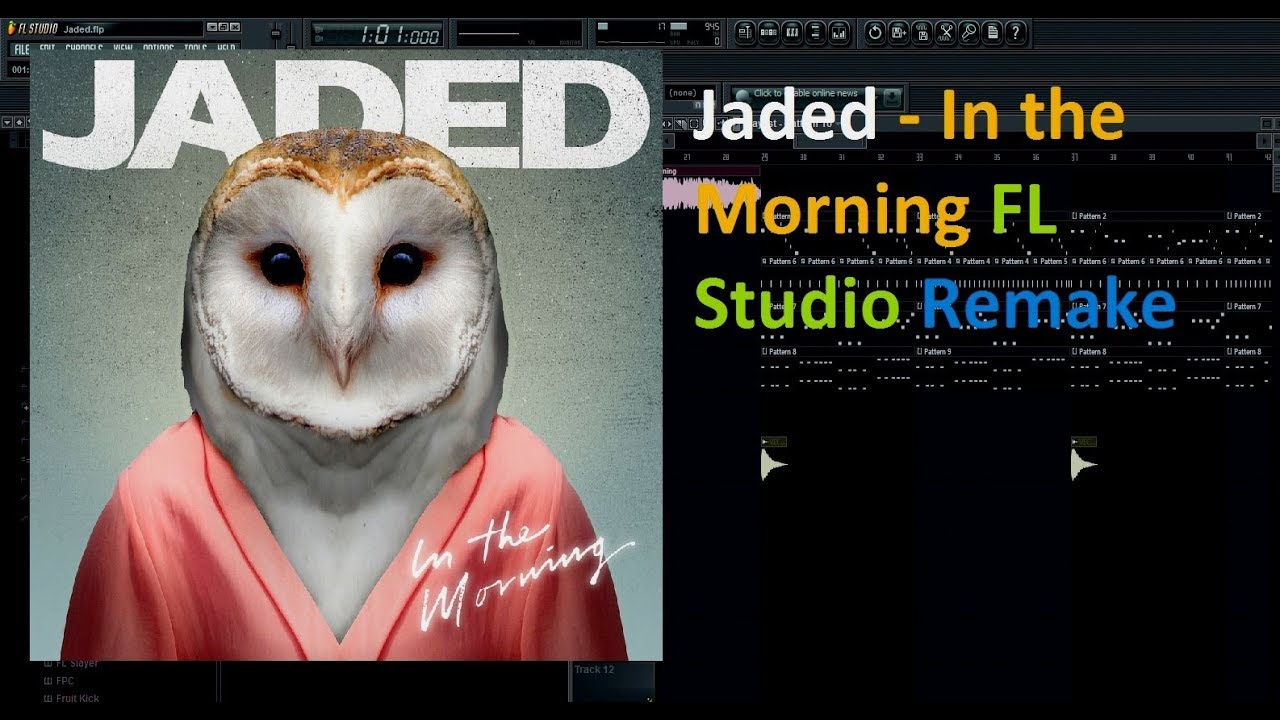Viewport: 1280px width, 720px height.
Task: Click the CPU and memory meter panel
Action: click(659, 34)
